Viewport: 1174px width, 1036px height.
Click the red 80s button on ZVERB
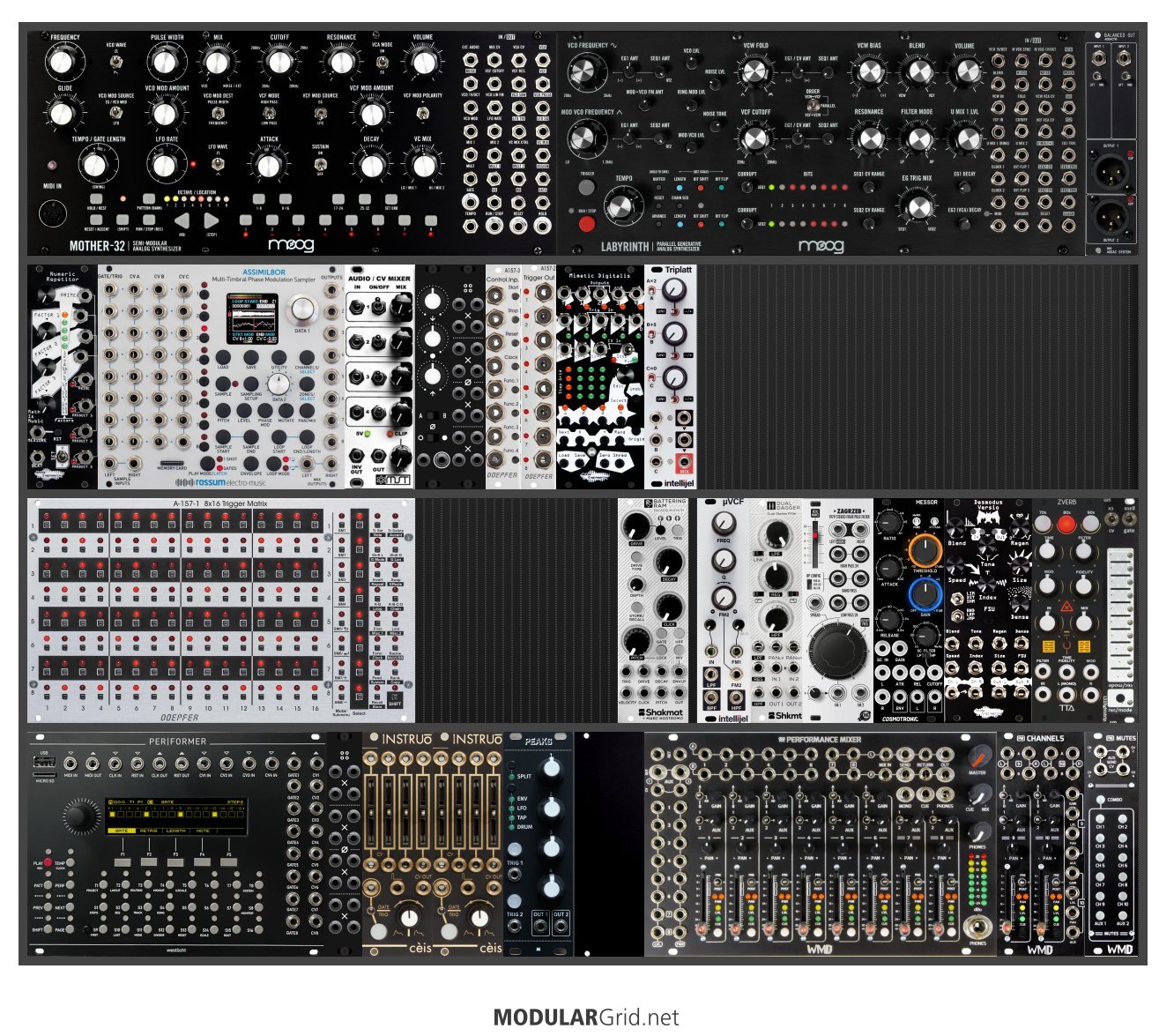pos(1066,525)
